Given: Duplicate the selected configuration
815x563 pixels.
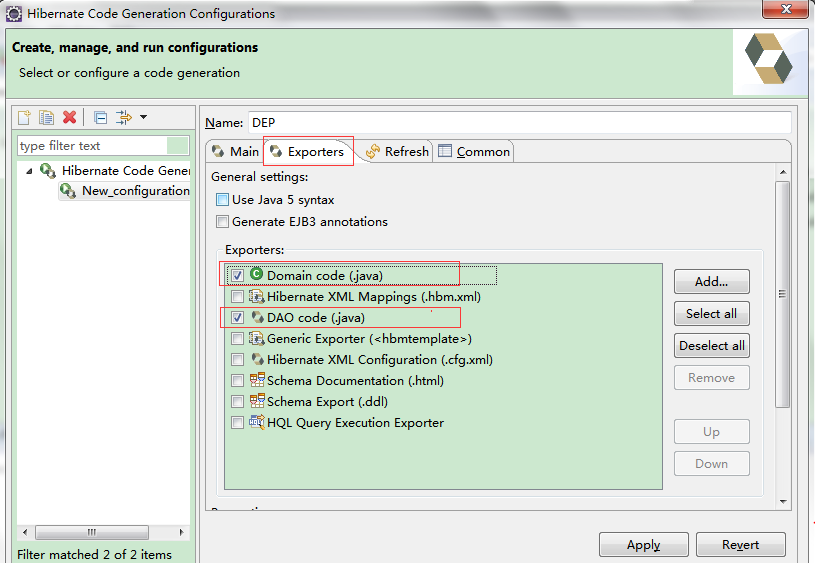Looking at the screenshot, I should pos(46,117).
